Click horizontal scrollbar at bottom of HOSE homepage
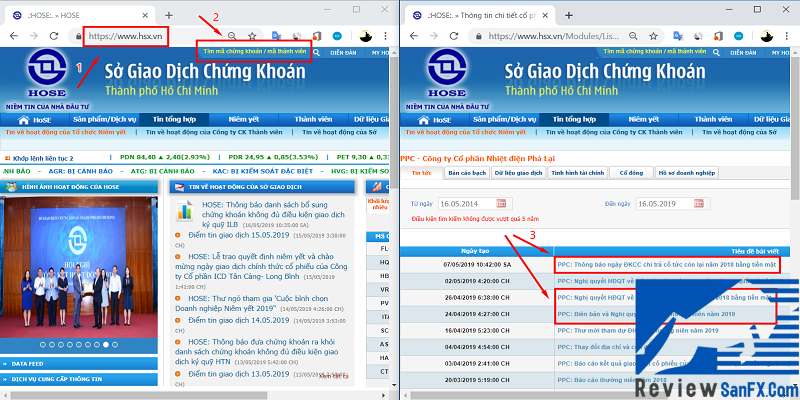The width and height of the screenshot is (800, 400). [x=139, y=396]
